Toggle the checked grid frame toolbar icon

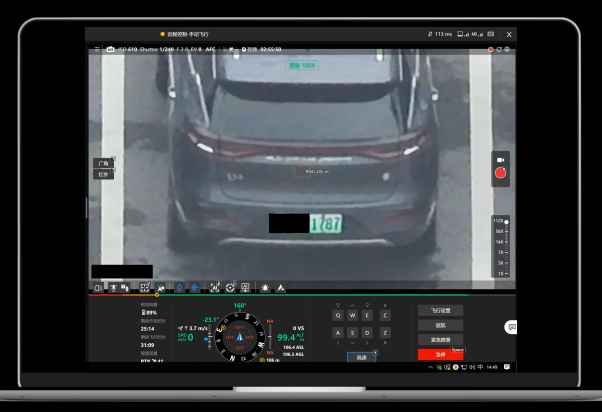click(145, 288)
